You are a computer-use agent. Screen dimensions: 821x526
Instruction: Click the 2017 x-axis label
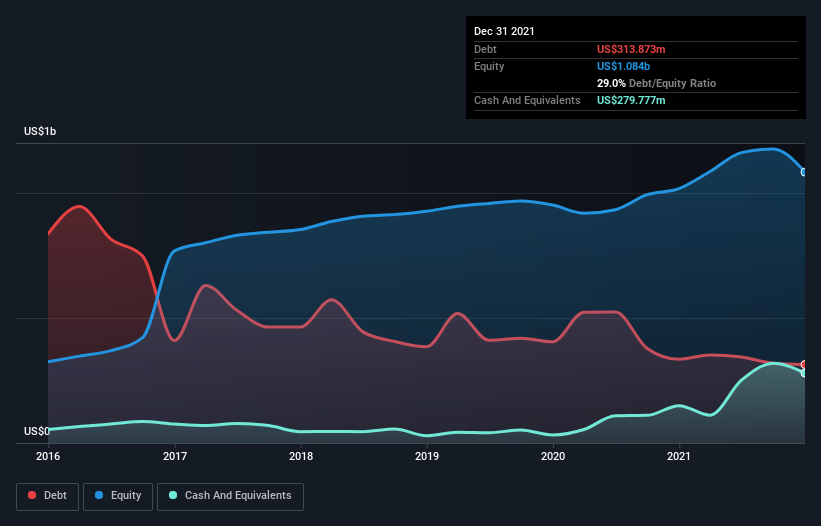point(175,456)
